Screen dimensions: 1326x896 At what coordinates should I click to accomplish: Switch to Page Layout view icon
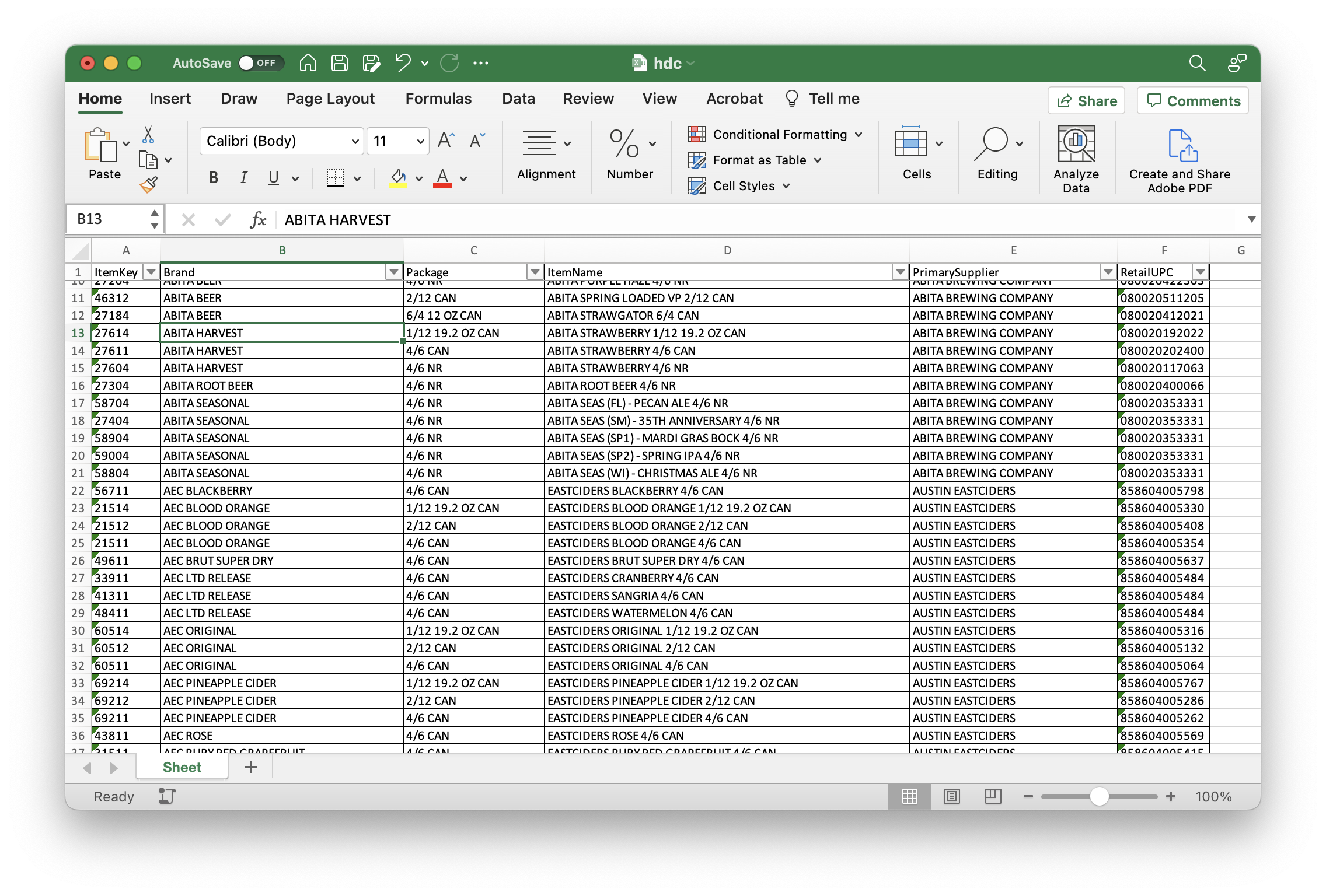click(x=951, y=796)
